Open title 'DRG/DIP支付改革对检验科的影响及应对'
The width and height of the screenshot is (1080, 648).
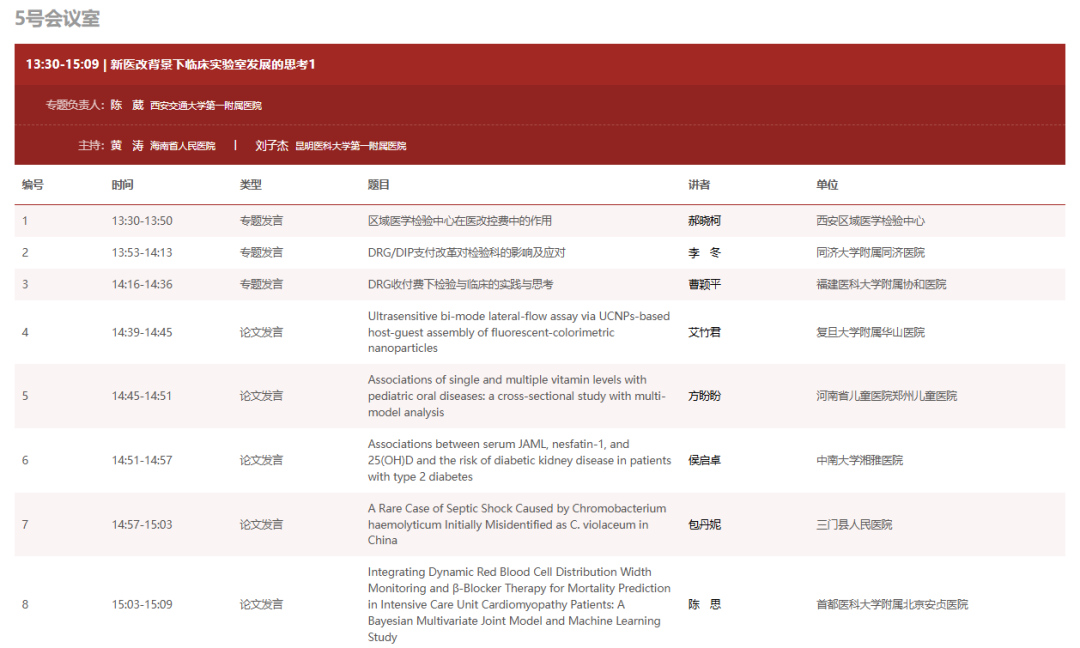[x=466, y=253]
